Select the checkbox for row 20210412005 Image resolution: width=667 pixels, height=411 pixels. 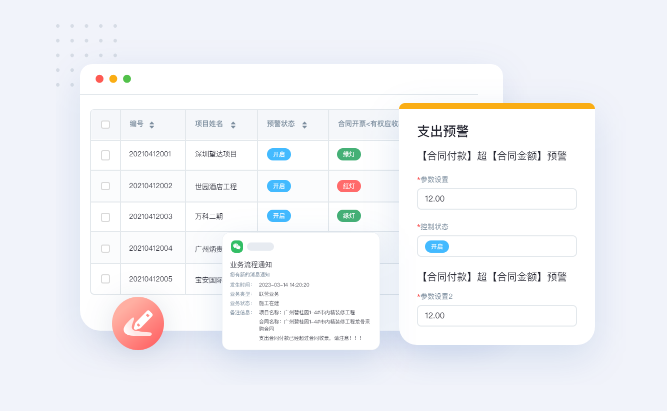pos(106,278)
